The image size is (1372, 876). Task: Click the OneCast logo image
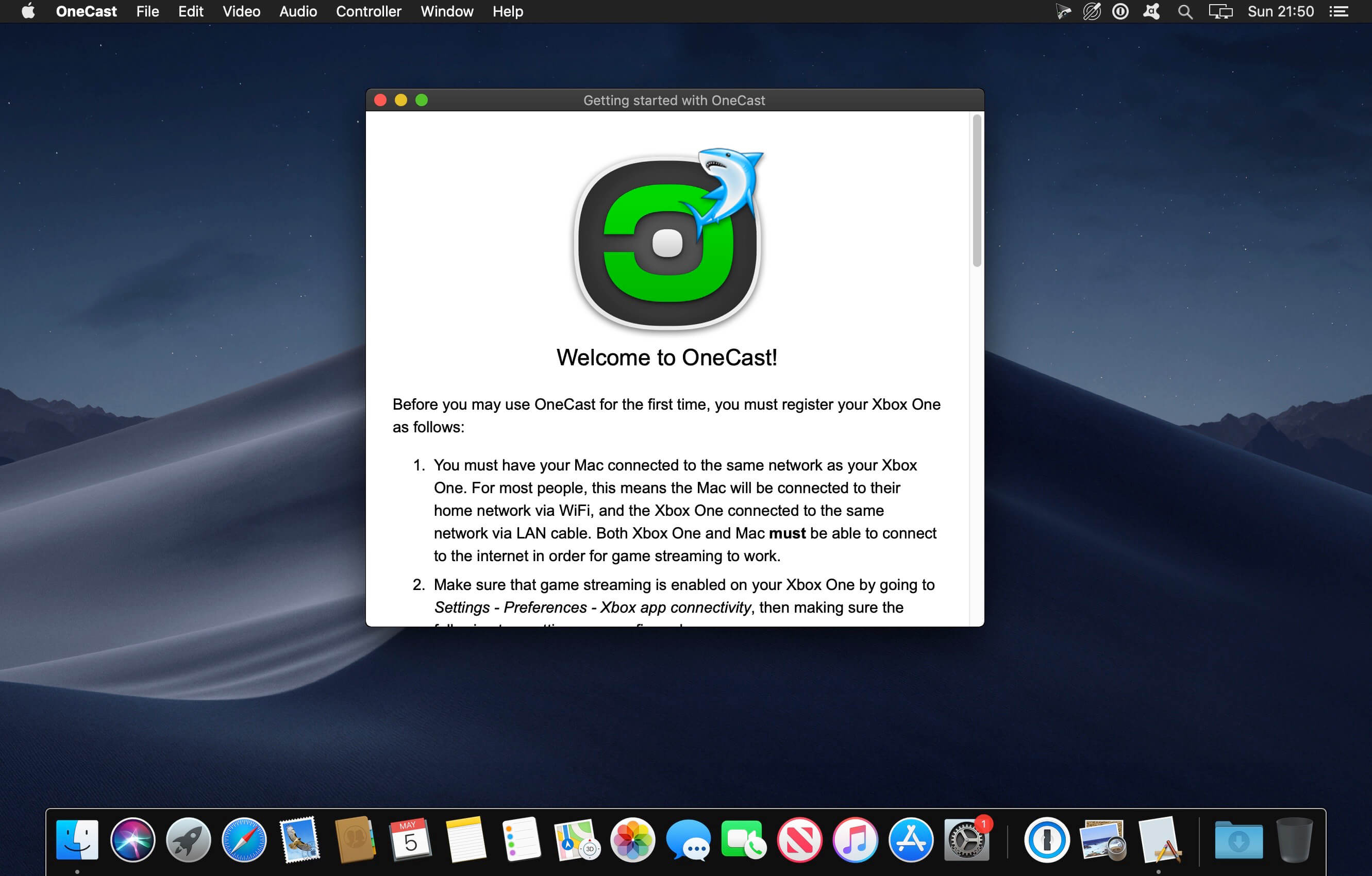666,239
